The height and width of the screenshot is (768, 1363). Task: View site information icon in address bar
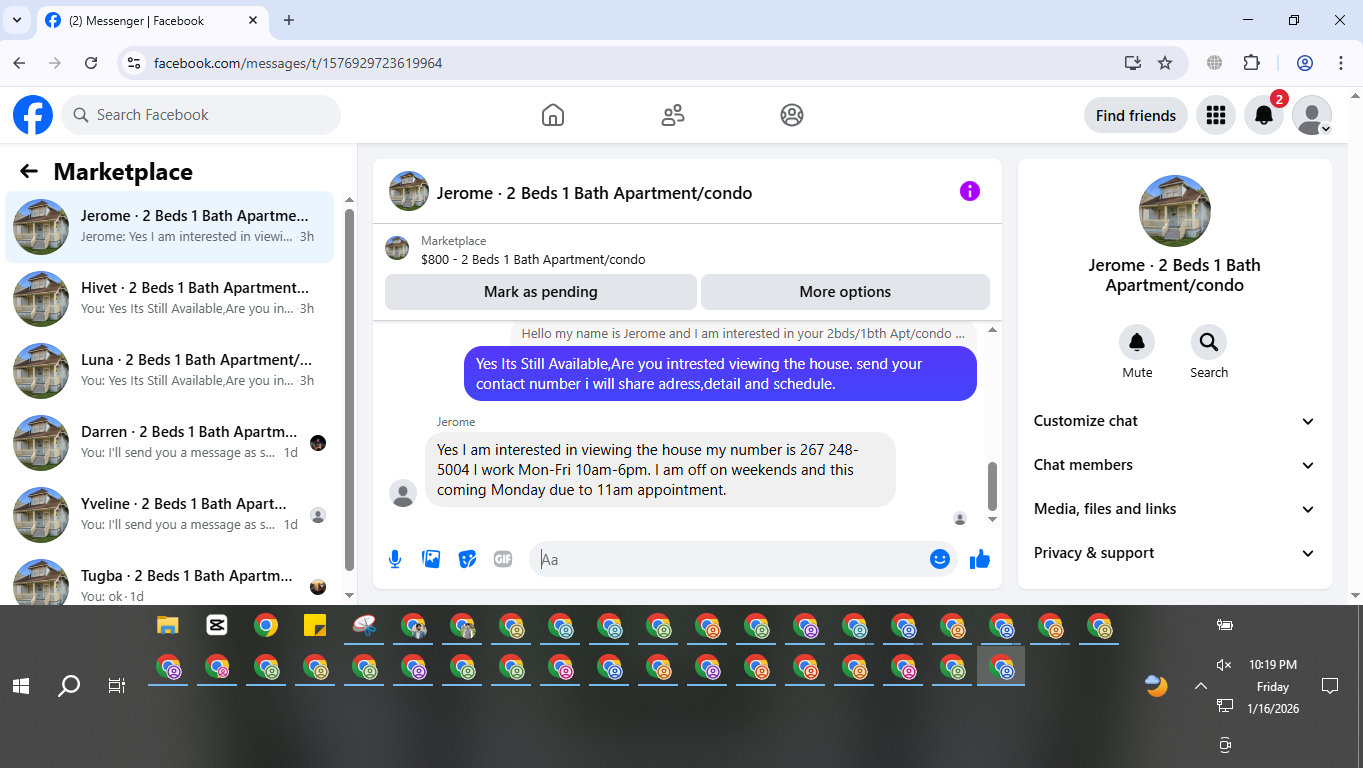click(134, 63)
